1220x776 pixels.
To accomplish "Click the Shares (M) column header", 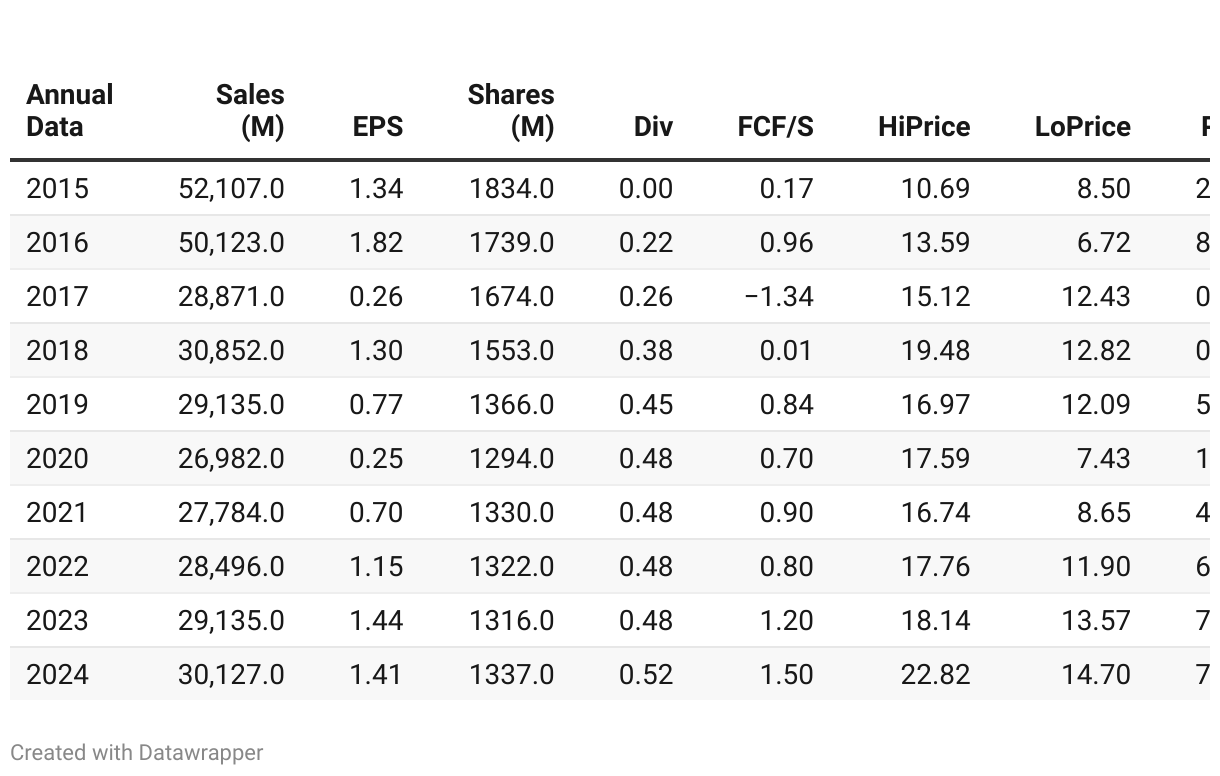I will click(511, 111).
